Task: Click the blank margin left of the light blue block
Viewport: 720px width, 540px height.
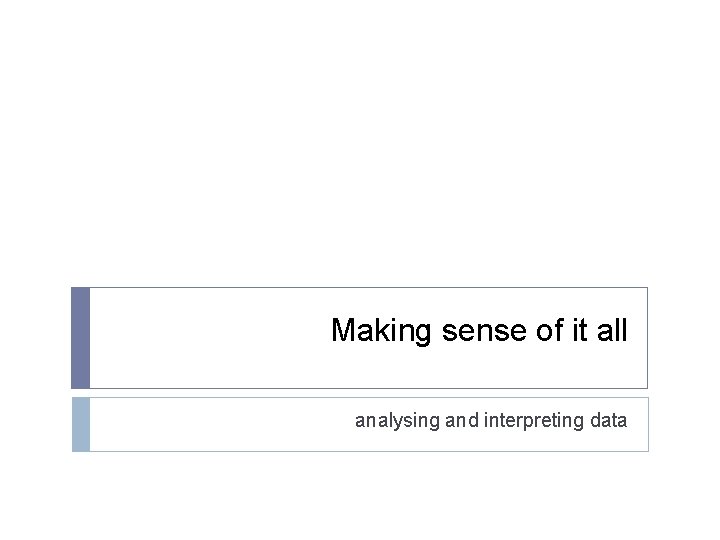Action: coord(35,425)
